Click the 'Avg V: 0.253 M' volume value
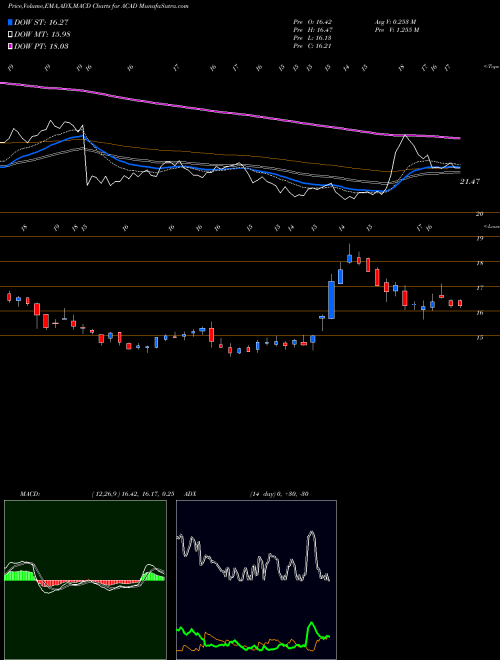The image size is (500, 660). tap(395, 22)
